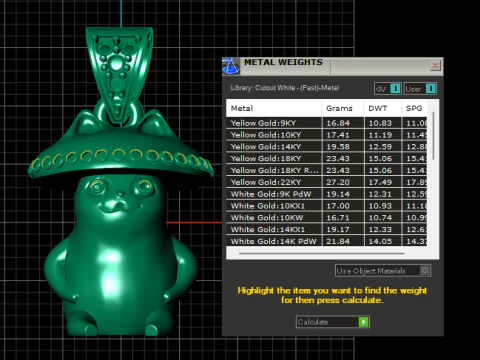Viewport: 480px width, 360px height.
Task: Select the Yellow Gold:18KY row
Action: pos(327,159)
